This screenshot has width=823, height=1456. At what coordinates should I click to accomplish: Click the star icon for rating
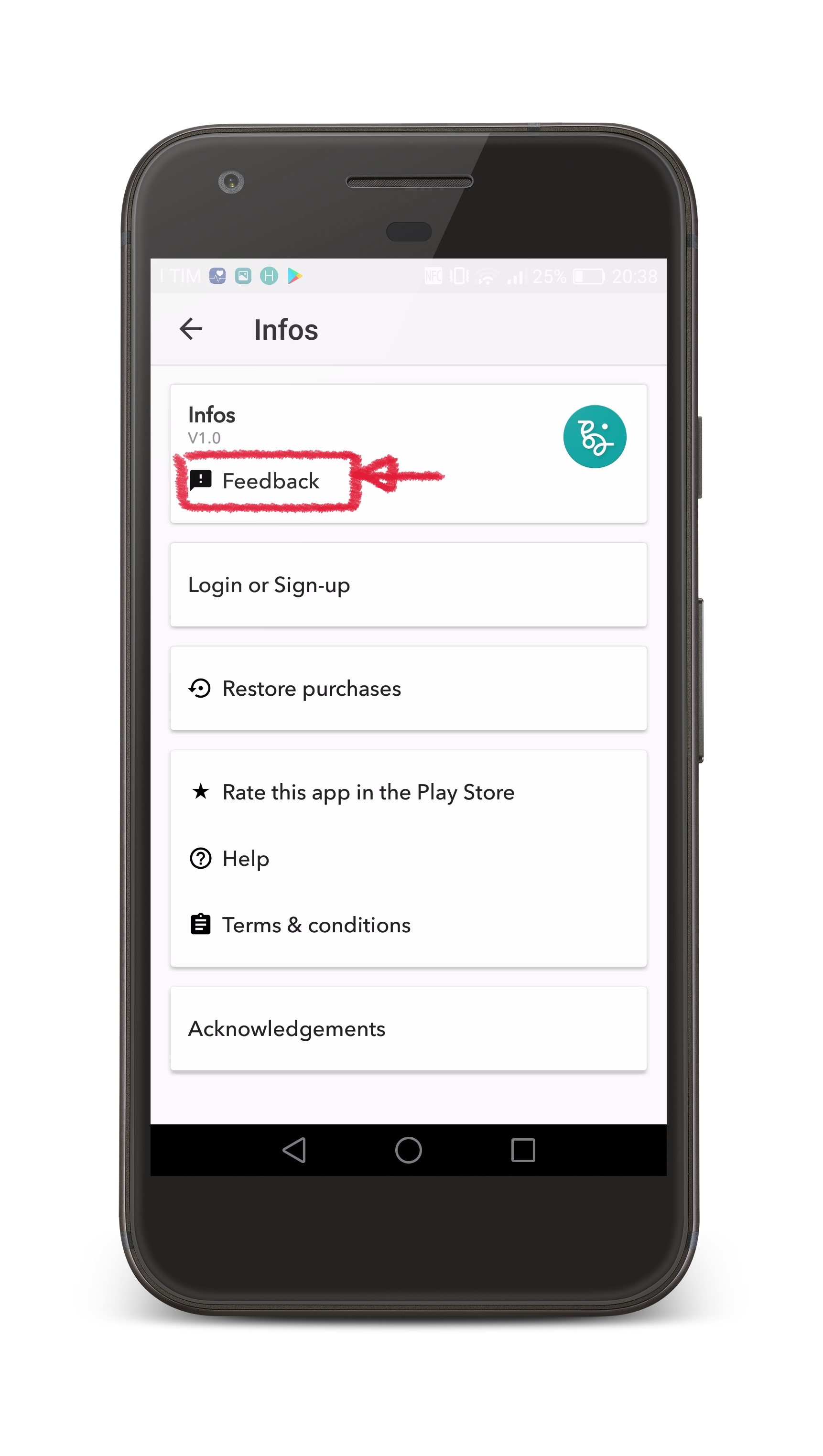click(200, 791)
